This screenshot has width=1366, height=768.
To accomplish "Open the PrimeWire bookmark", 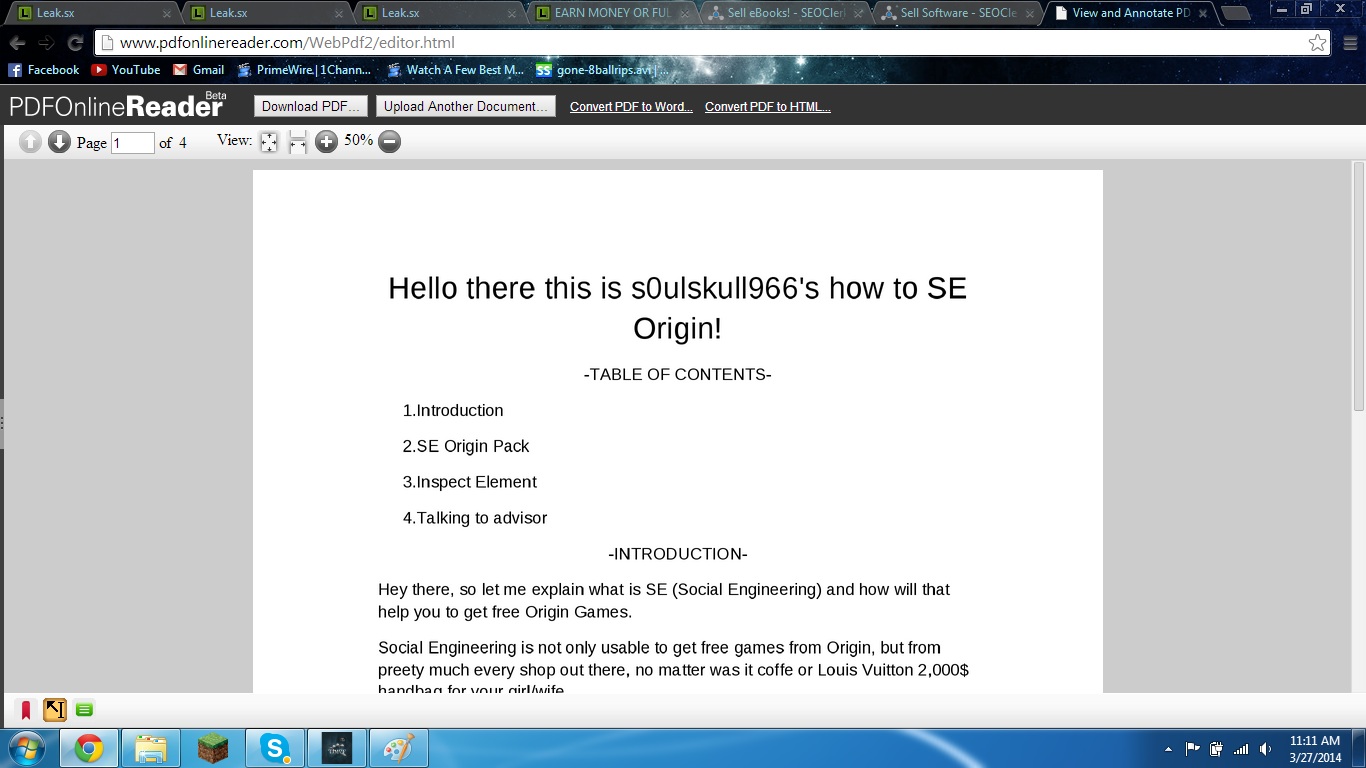I will [x=304, y=70].
